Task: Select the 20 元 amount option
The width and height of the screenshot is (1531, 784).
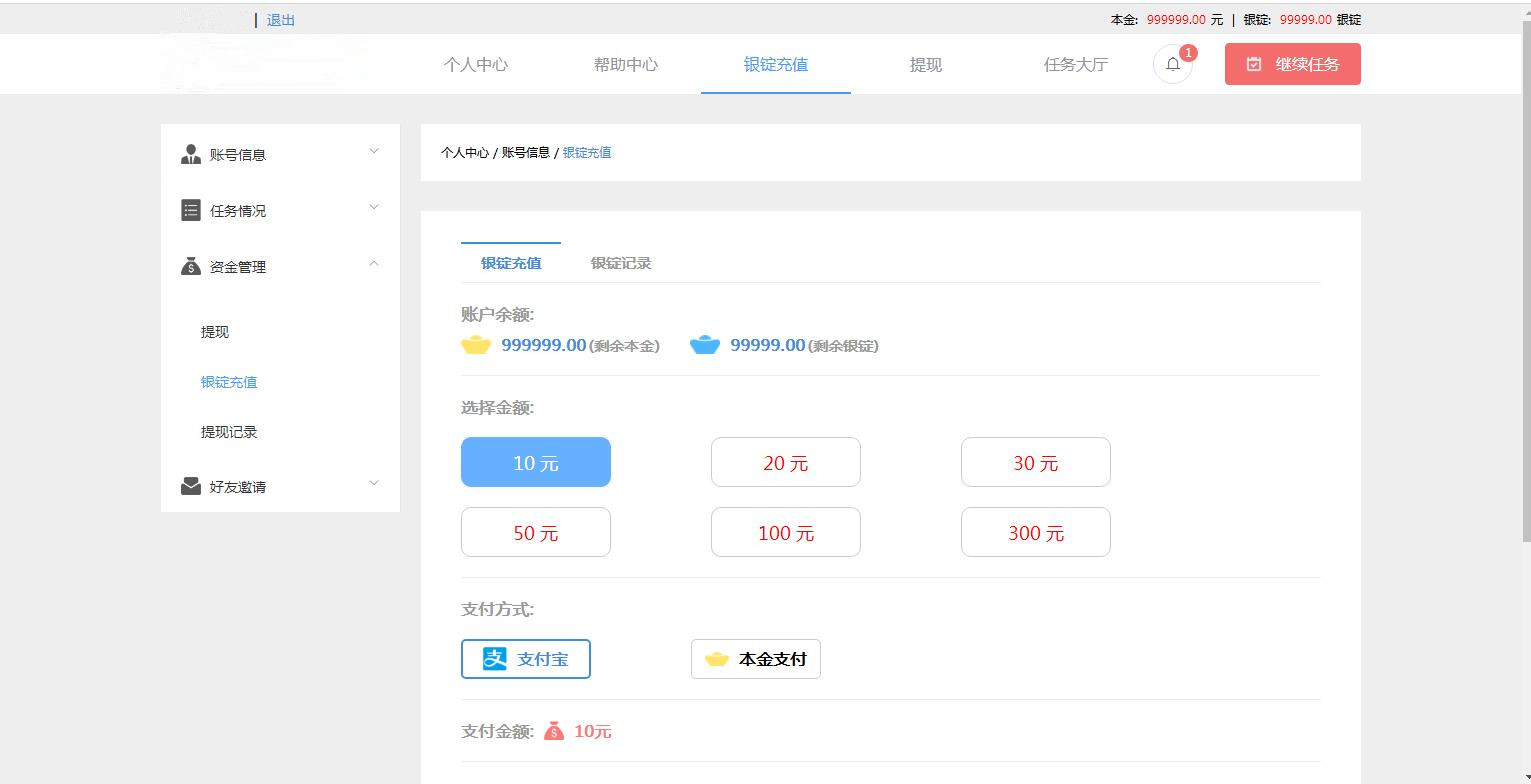Action: (x=786, y=462)
